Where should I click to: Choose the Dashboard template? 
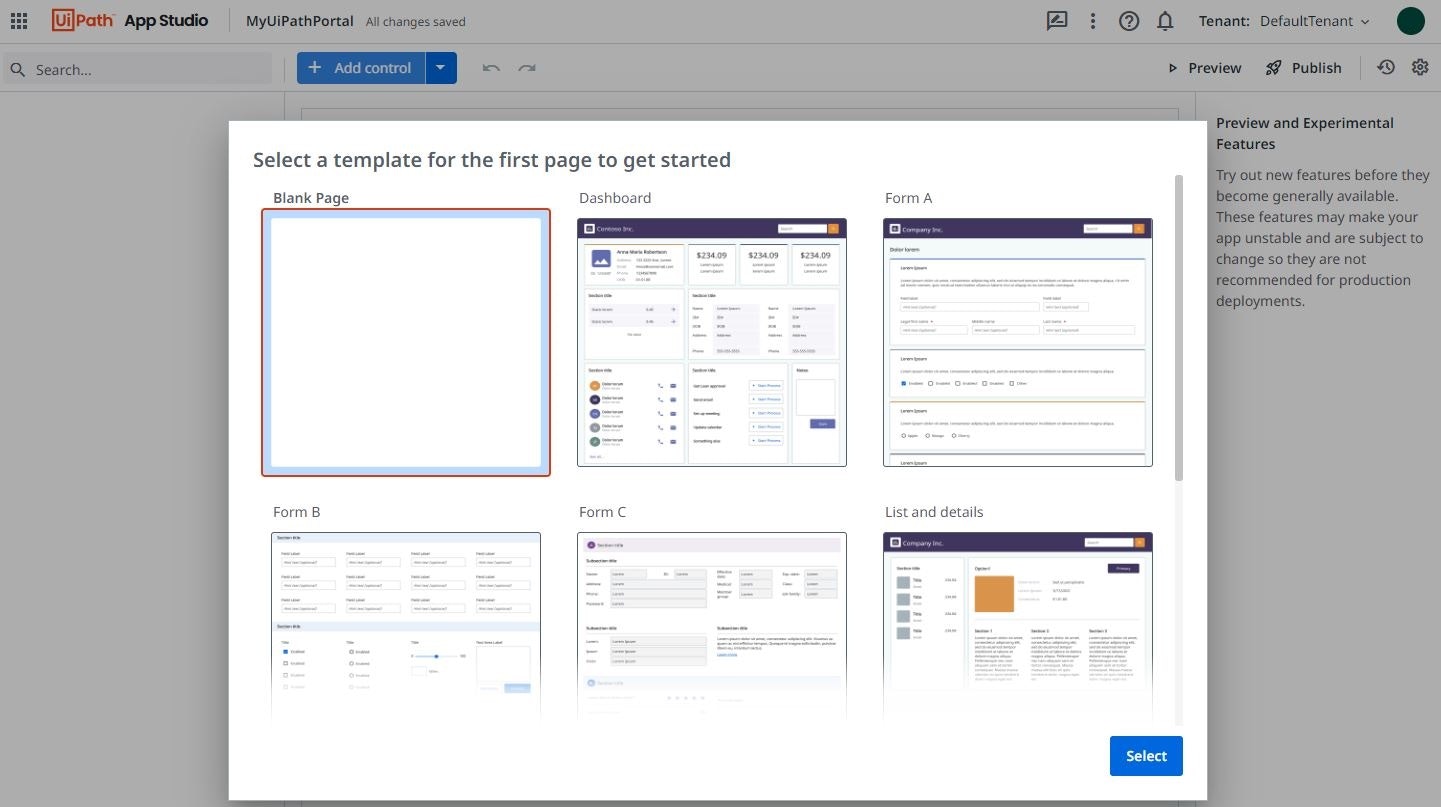pyautogui.click(x=711, y=341)
